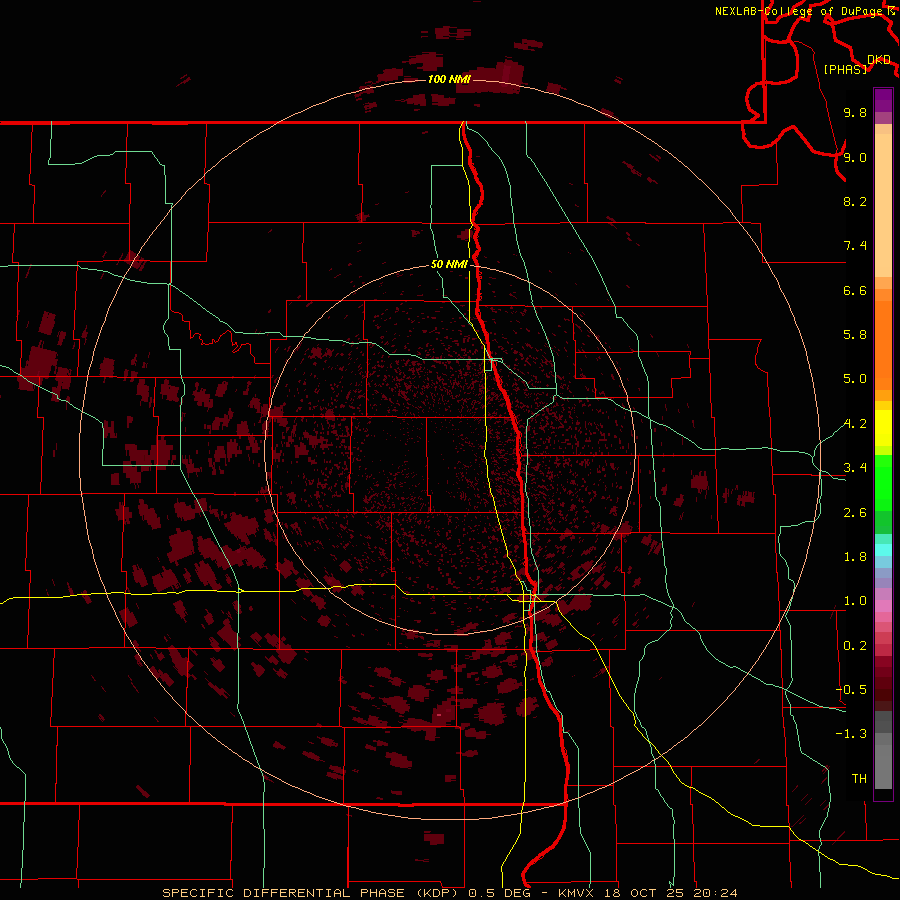Click the 50 NMI range ring label
This screenshot has height=900, width=900.
point(449,265)
